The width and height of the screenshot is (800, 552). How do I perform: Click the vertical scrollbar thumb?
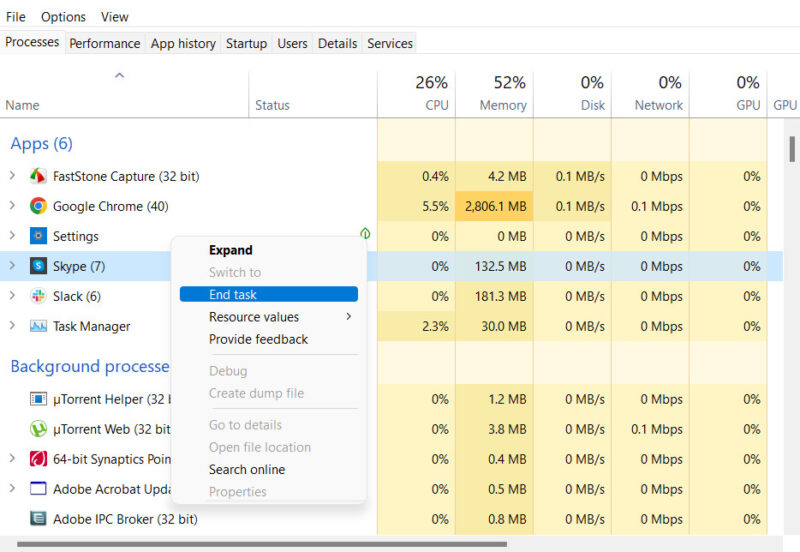pyautogui.click(x=792, y=149)
